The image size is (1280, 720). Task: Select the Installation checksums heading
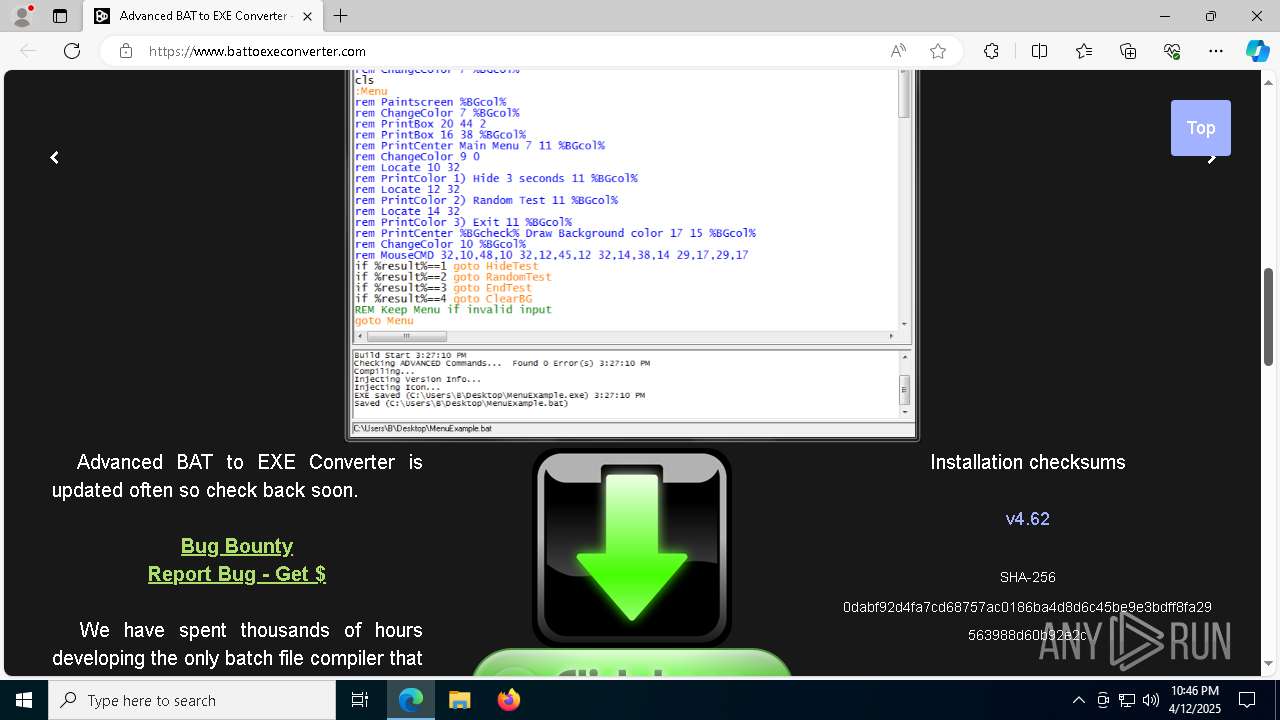[x=1027, y=462]
